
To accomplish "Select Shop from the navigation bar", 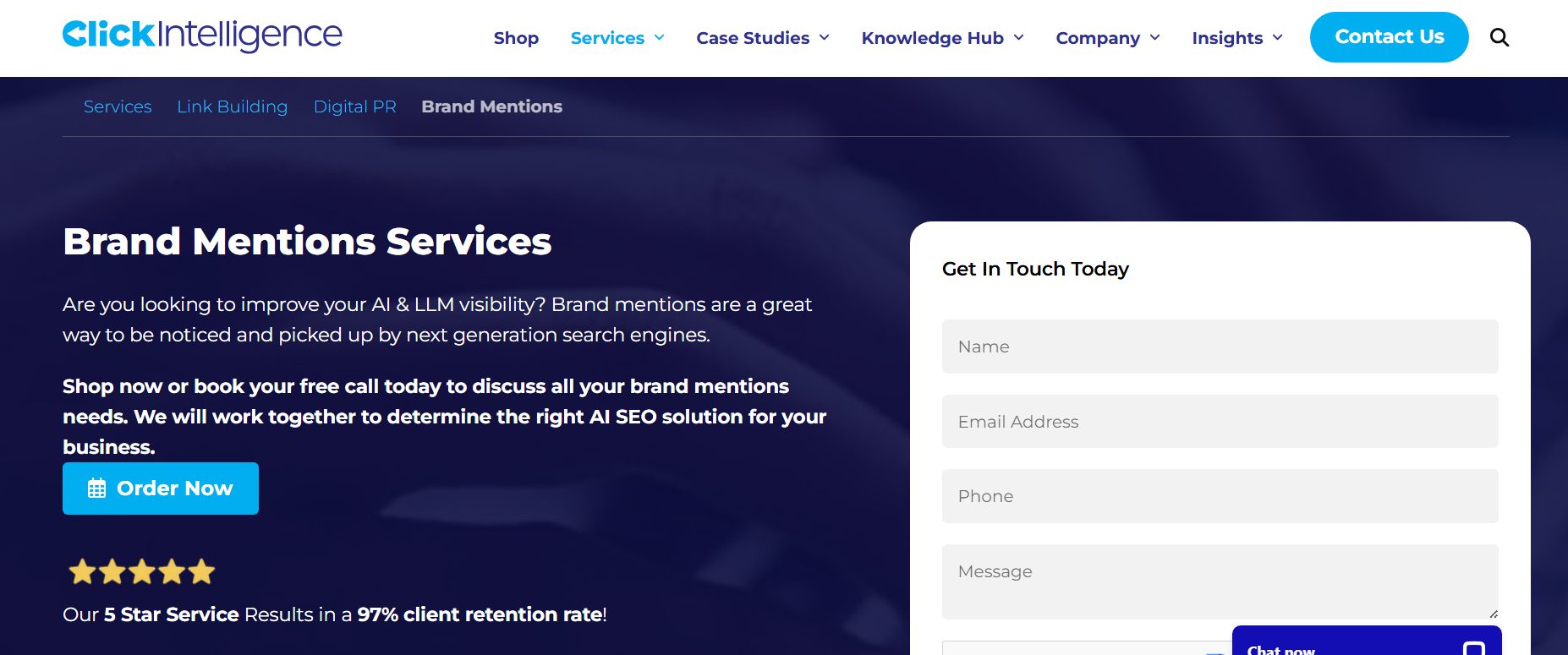I will 516,37.
